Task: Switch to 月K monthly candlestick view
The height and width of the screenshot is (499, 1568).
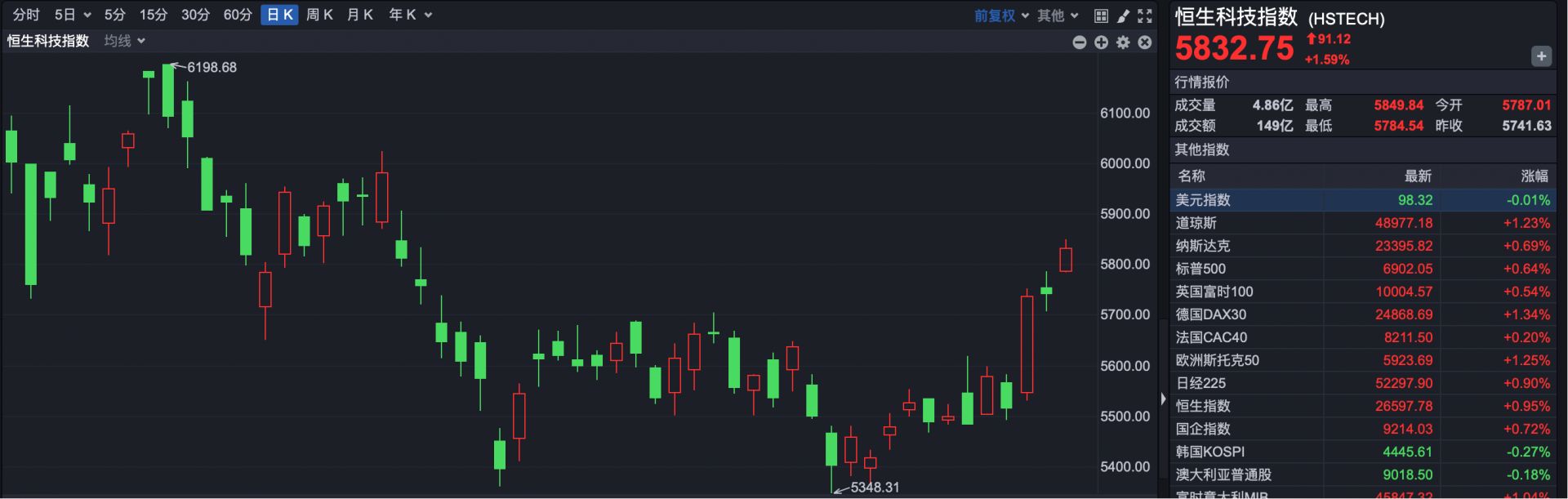Action: (359, 15)
